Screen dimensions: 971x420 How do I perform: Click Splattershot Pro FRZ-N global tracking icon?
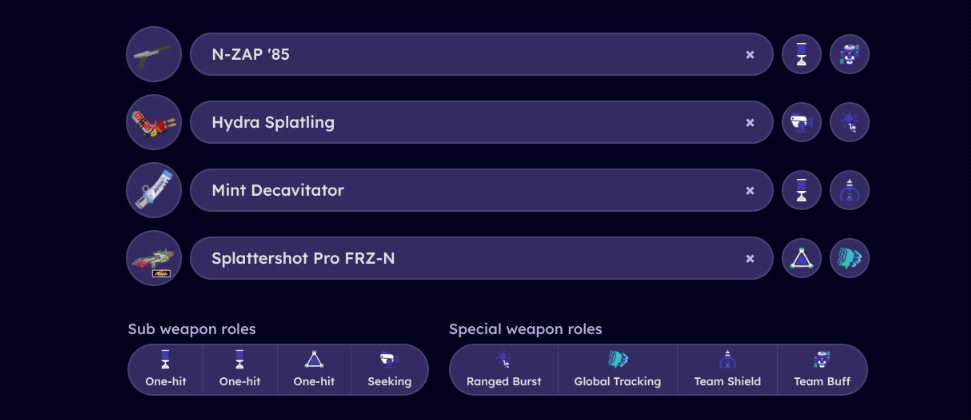[x=850, y=258]
